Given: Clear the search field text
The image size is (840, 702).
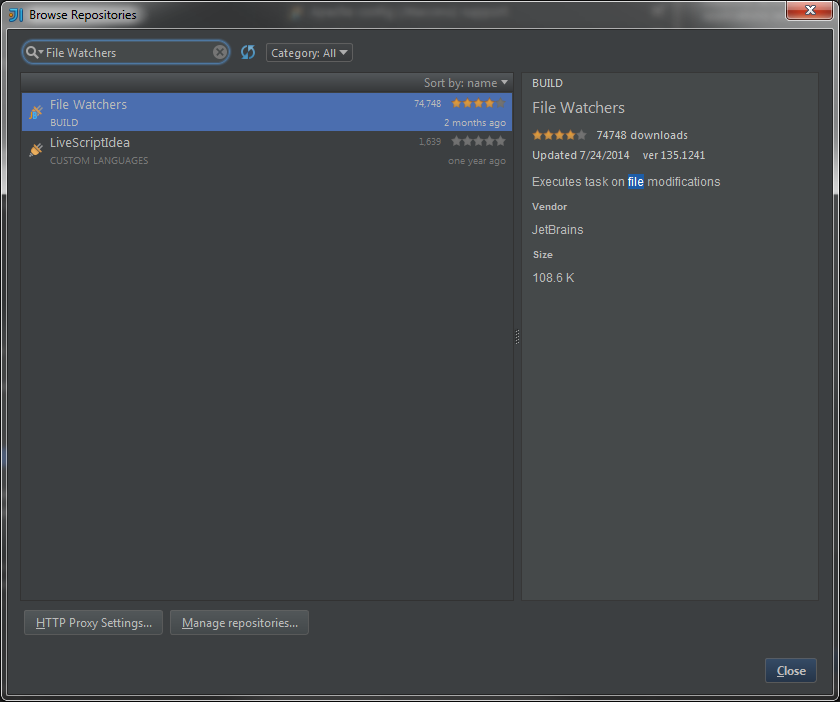Looking at the screenshot, I should tap(220, 52).
